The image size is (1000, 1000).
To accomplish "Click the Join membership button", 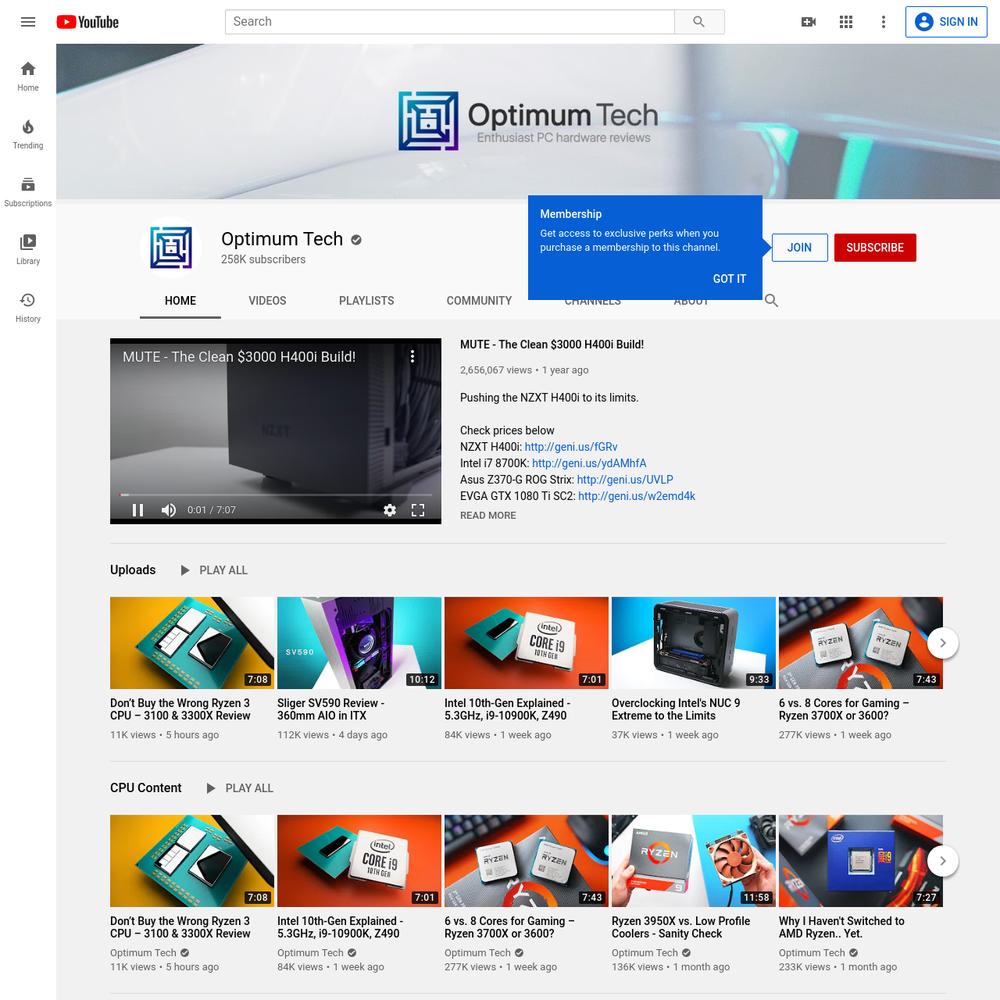I will 800,247.
